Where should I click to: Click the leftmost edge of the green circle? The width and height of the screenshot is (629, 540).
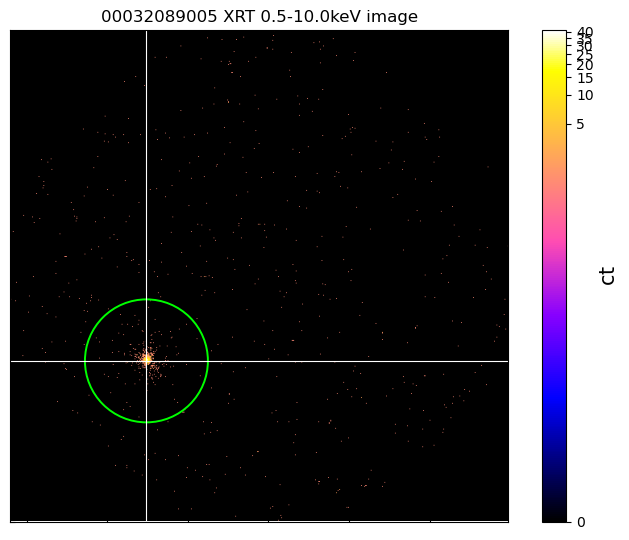(85, 361)
